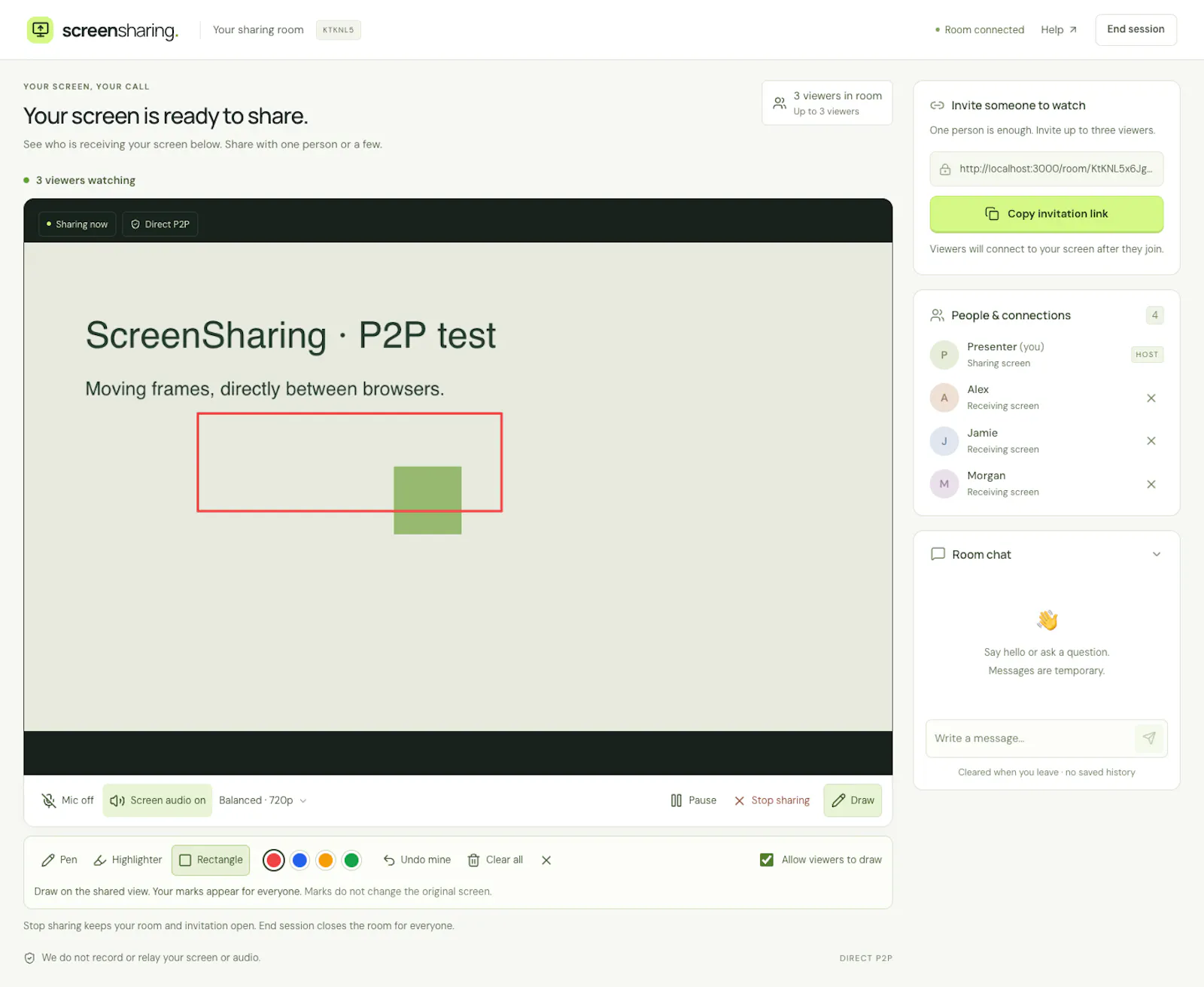Image resolution: width=1204 pixels, height=987 pixels.
Task: Choose the green drawing color
Action: point(351,860)
